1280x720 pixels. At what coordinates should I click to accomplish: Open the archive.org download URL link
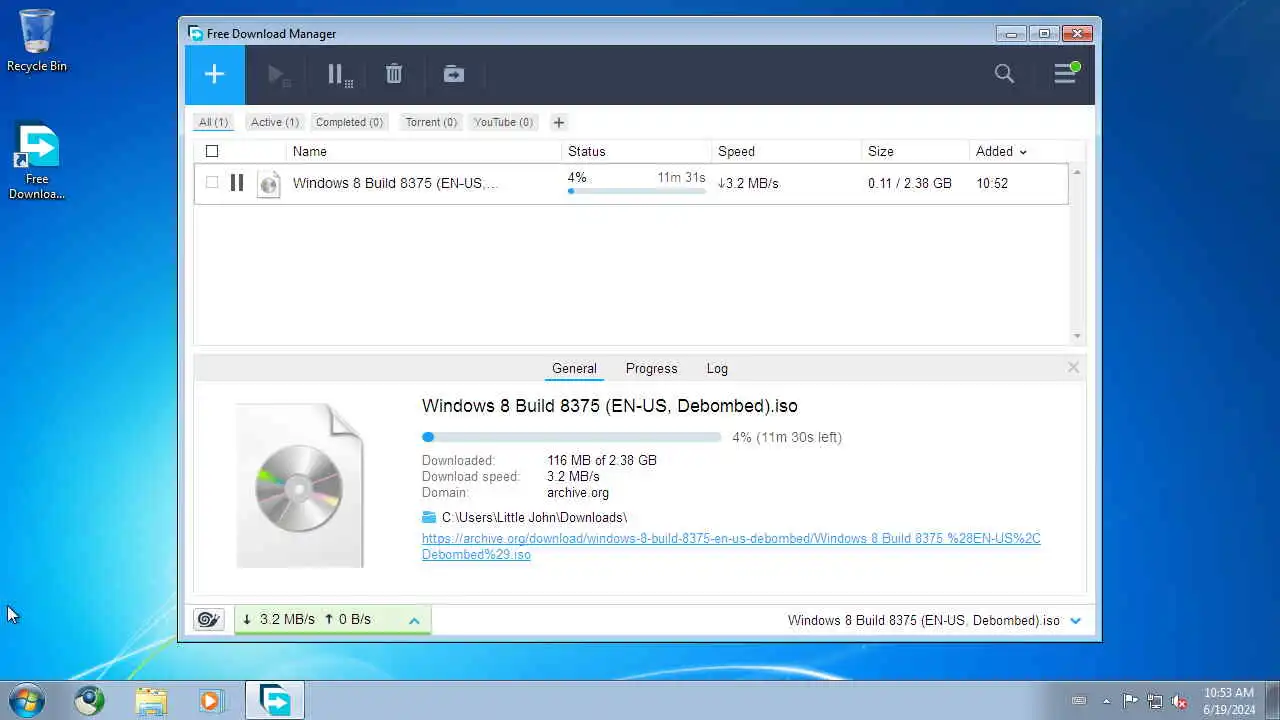(x=731, y=546)
